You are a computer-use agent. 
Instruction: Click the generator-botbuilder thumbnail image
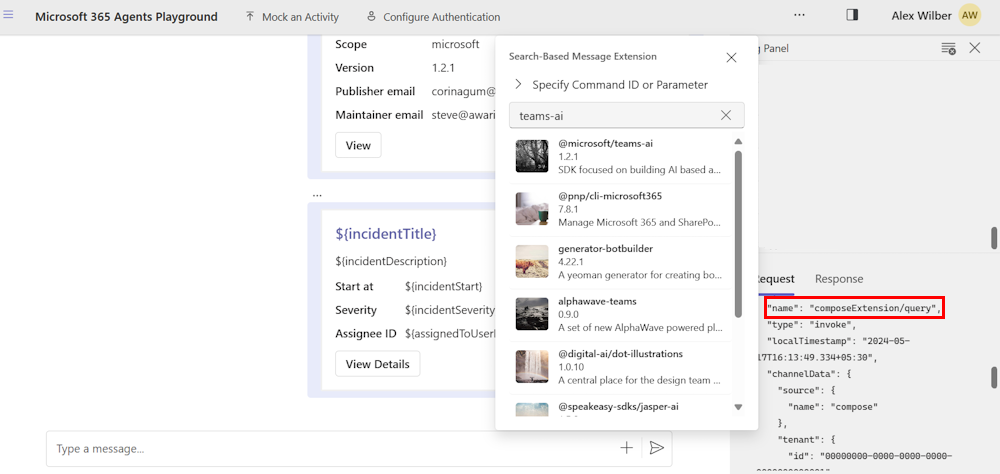532,262
